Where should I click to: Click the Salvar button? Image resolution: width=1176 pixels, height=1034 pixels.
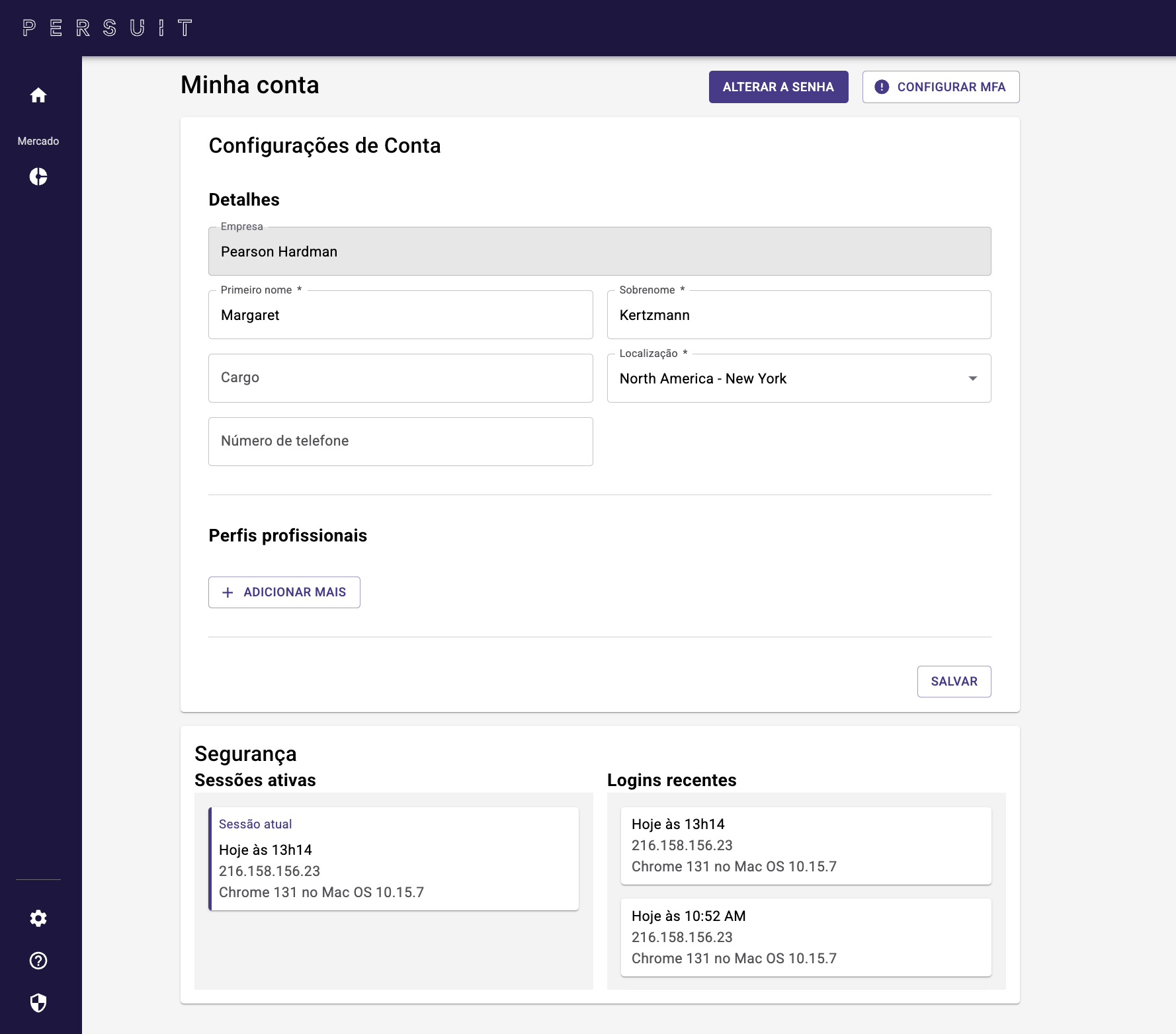[954, 682]
